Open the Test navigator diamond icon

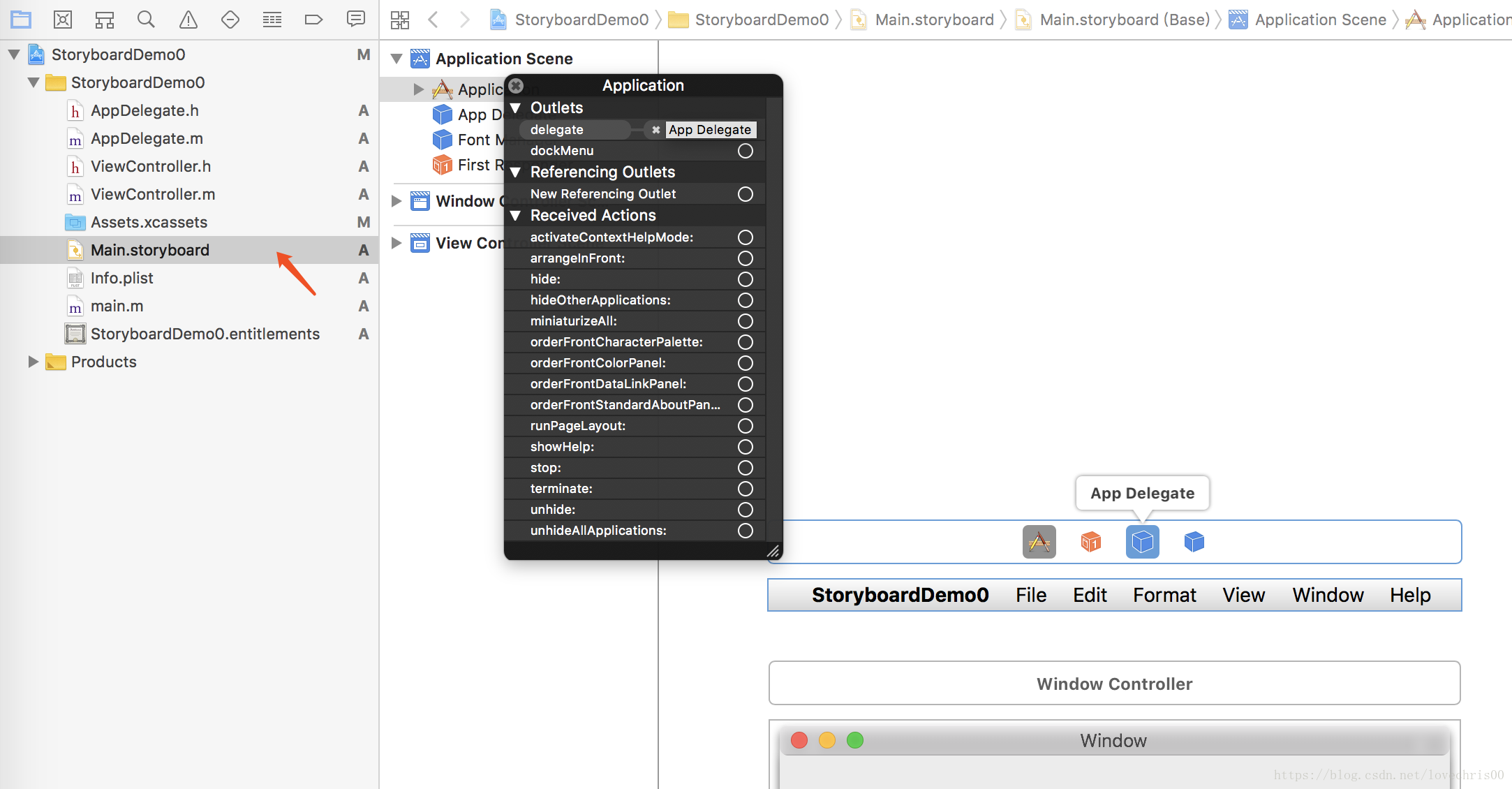tap(230, 20)
